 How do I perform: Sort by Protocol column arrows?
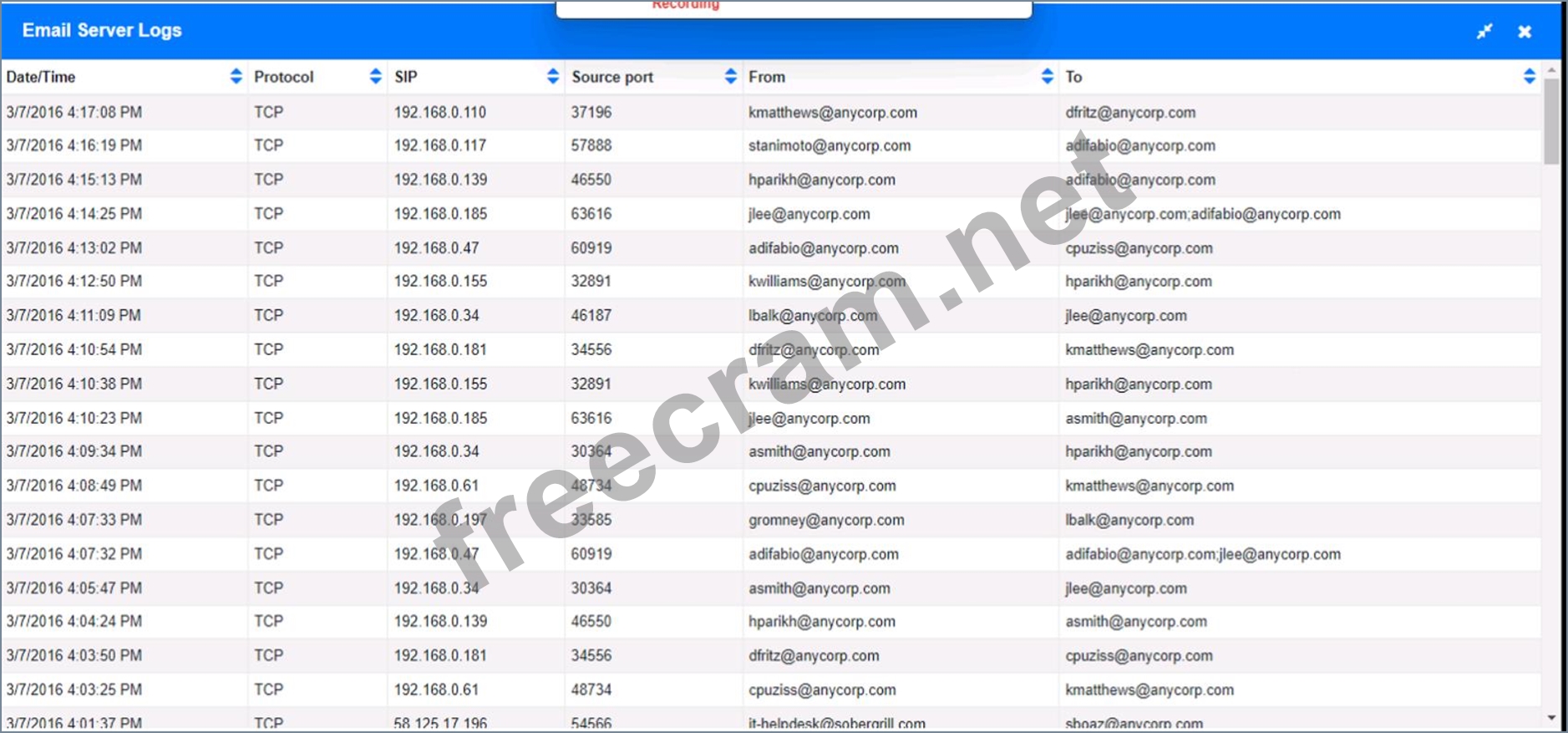(375, 77)
